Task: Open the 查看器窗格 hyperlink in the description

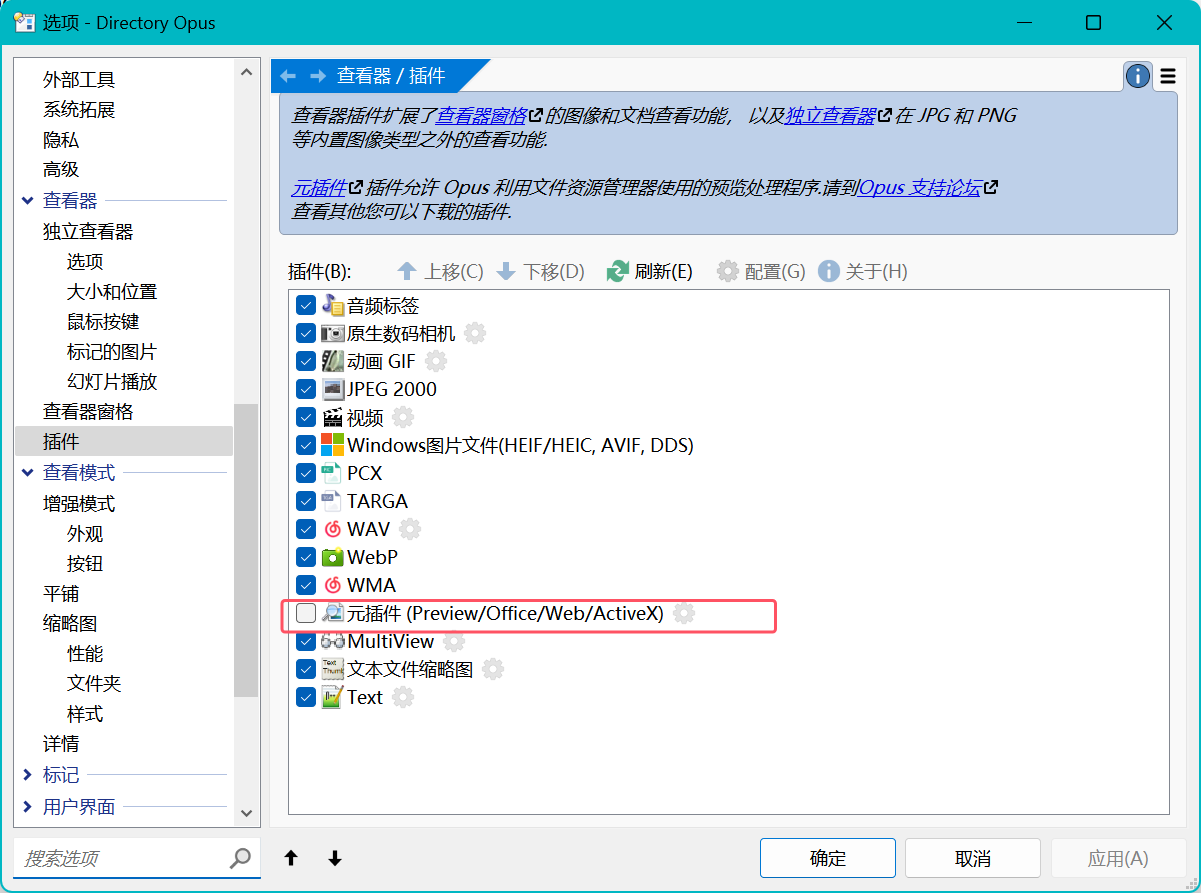Action: 481,116
